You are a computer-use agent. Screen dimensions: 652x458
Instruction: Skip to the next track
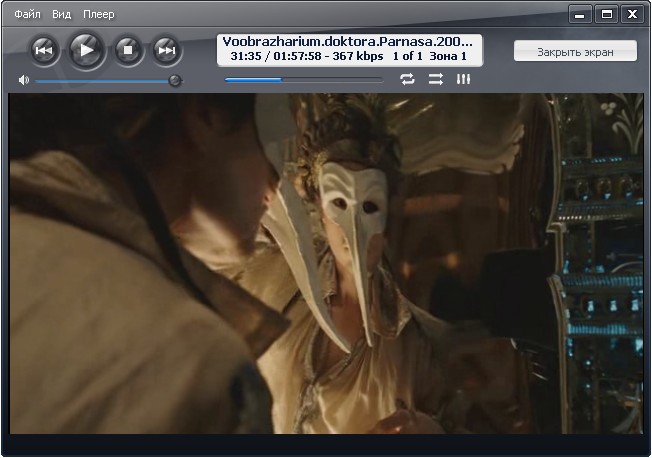tap(167, 49)
